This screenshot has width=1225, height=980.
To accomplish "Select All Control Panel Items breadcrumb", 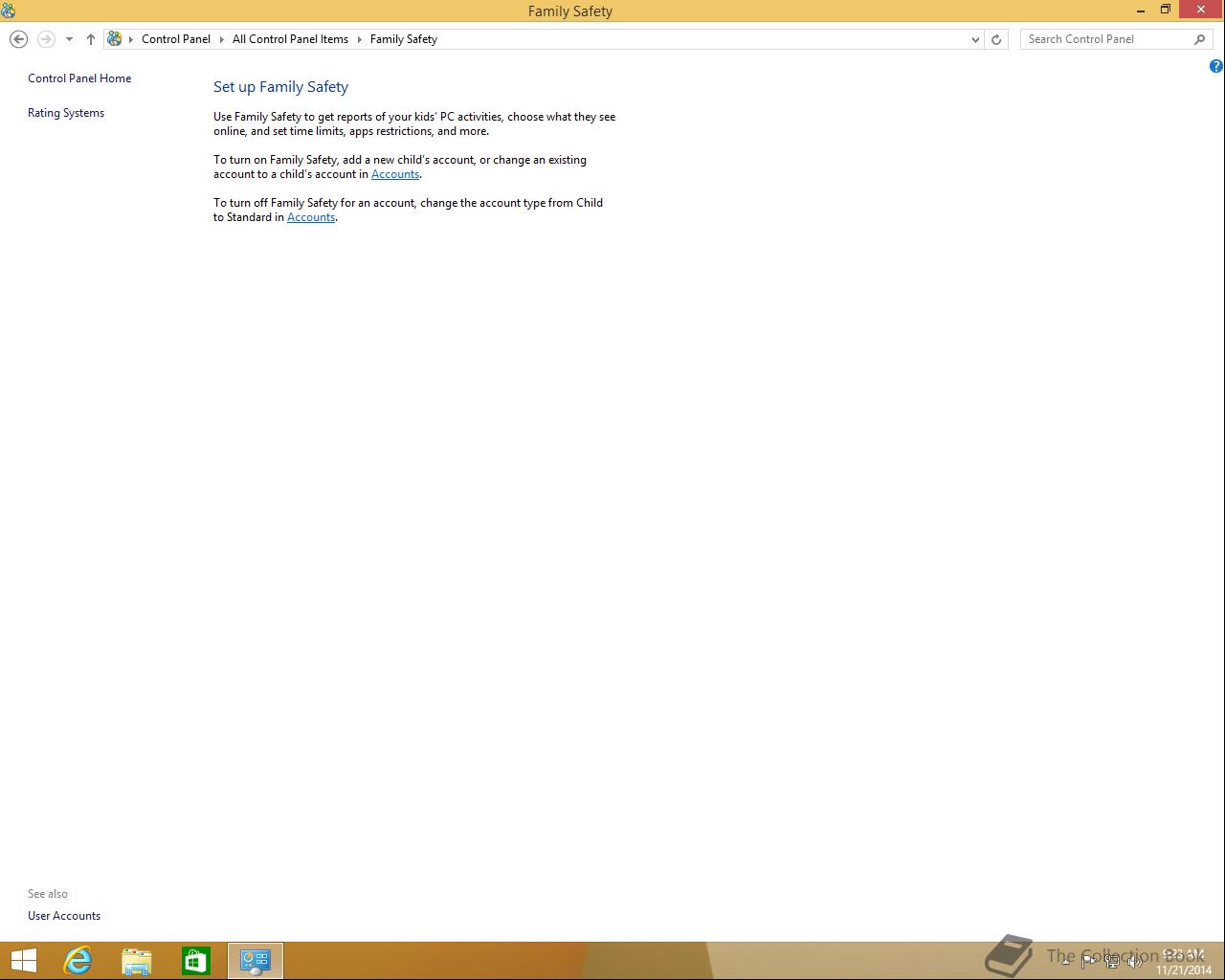I will (290, 39).
